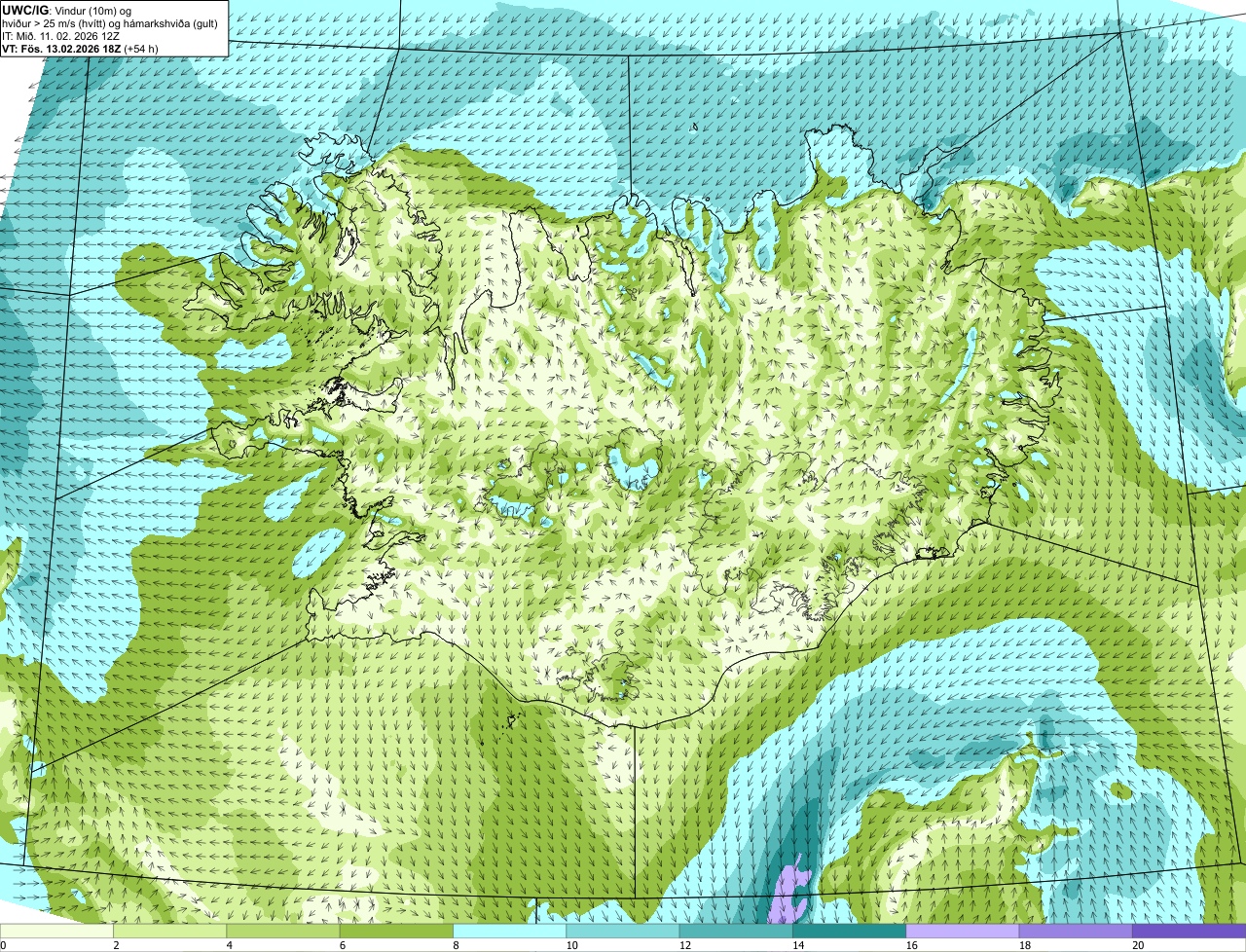
Task: Click the title line "UWC/IG: Vindur (10m) og"
Action: pos(67,10)
